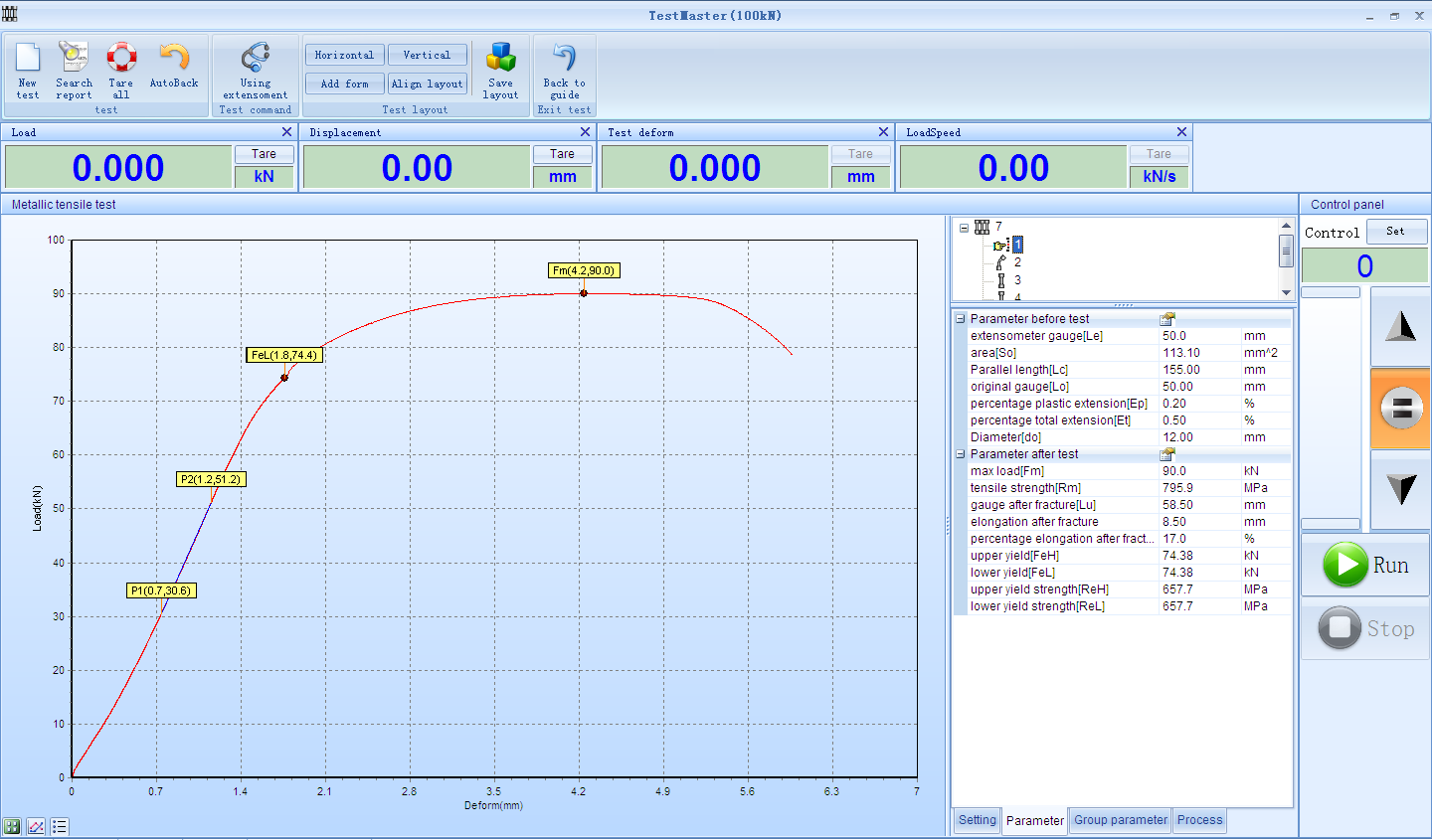Collapse the Parameter before test section
The height and width of the screenshot is (840, 1432).
pos(961,319)
